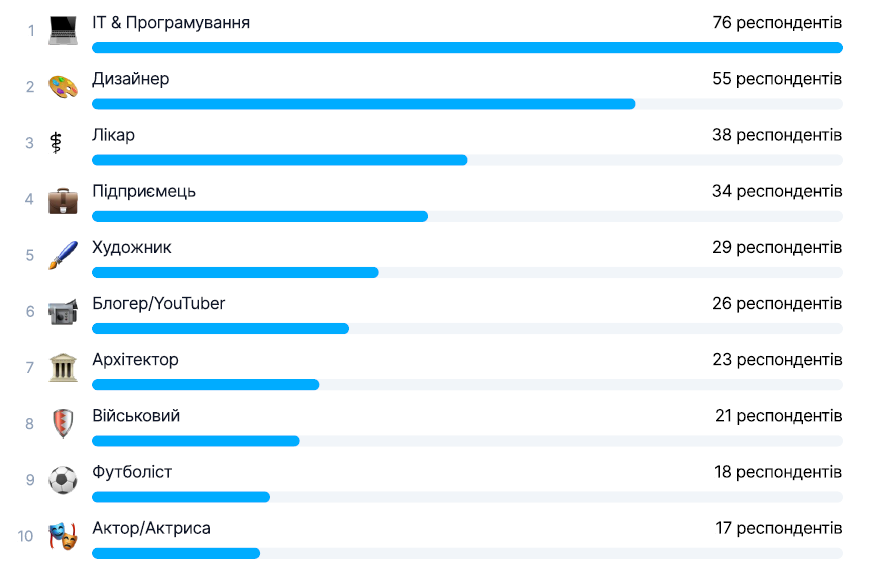Click the Лікар label
Viewport: 876px width, 574px height.
pos(113,135)
